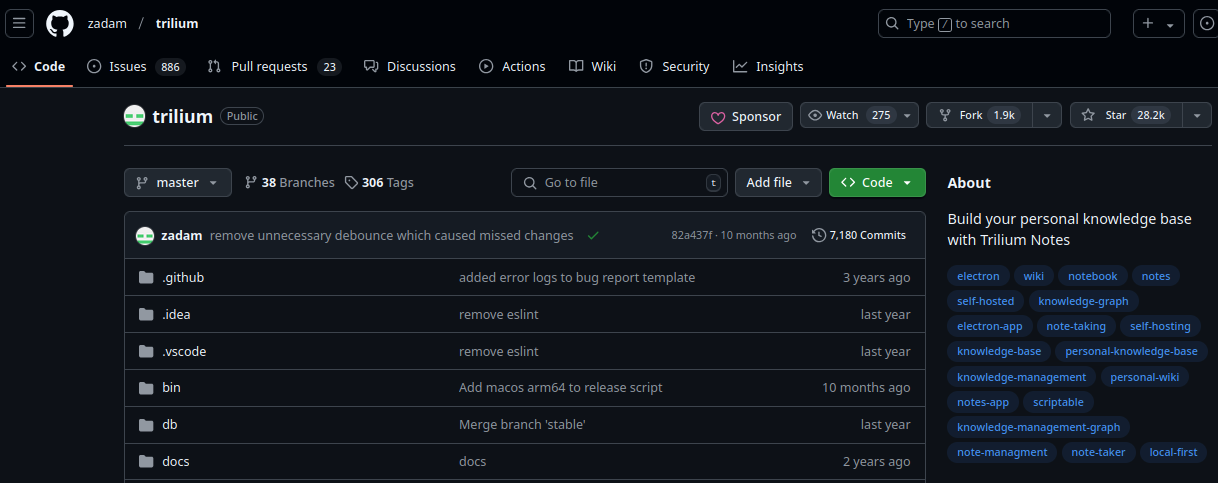Open the db folder icon
The width and height of the screenshot is (1218, 483).
(146, 424)
